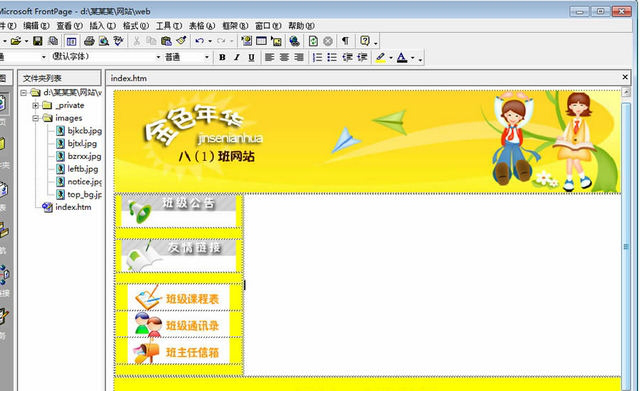Toggle show paragraph marks icon

click(345, 41)
